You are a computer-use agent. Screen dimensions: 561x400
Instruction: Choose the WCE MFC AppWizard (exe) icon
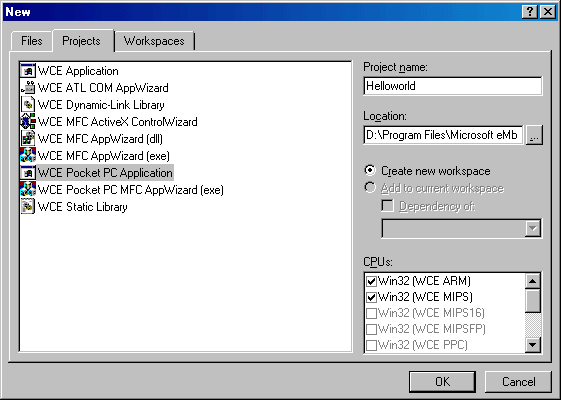28,156
